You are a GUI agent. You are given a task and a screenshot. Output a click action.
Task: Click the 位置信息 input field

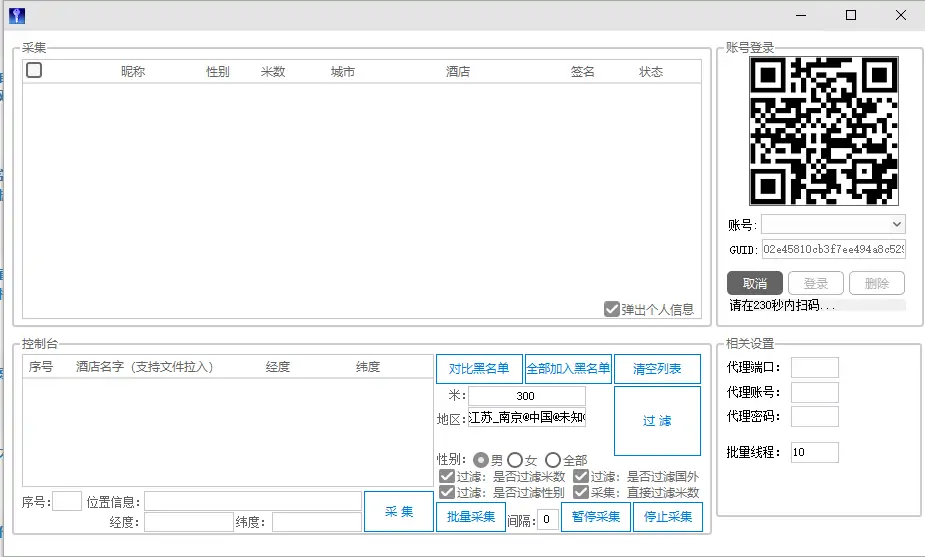pyautogui.click(x=253, y=502)
